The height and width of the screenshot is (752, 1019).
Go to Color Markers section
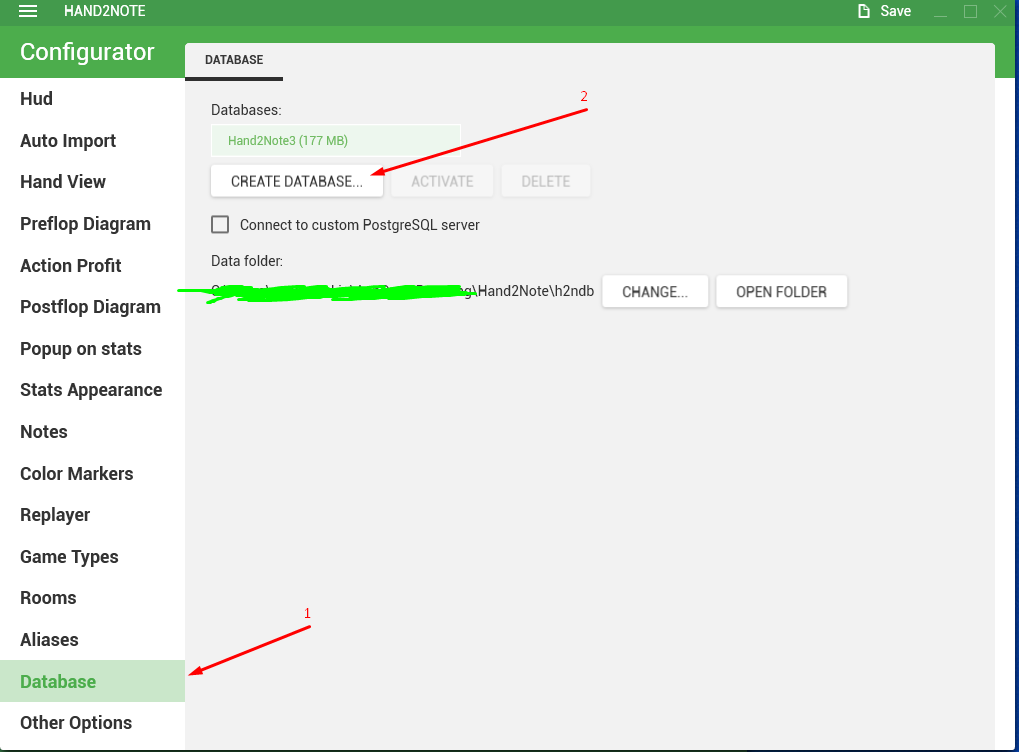tap(77, 473)
